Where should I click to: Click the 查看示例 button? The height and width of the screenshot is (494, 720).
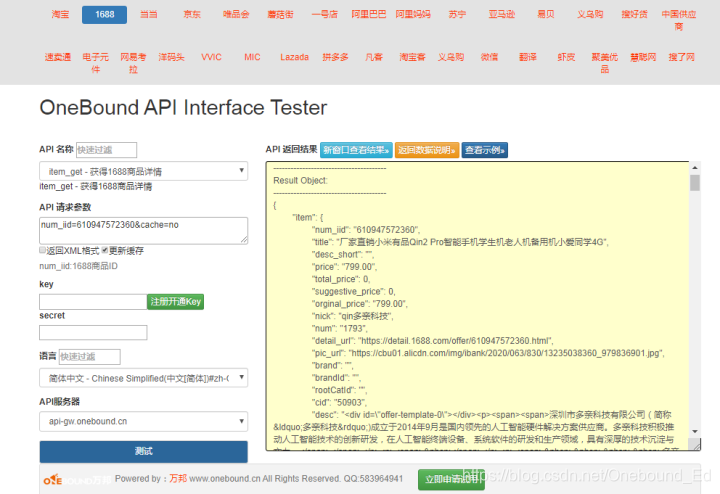tap(485, 150)
